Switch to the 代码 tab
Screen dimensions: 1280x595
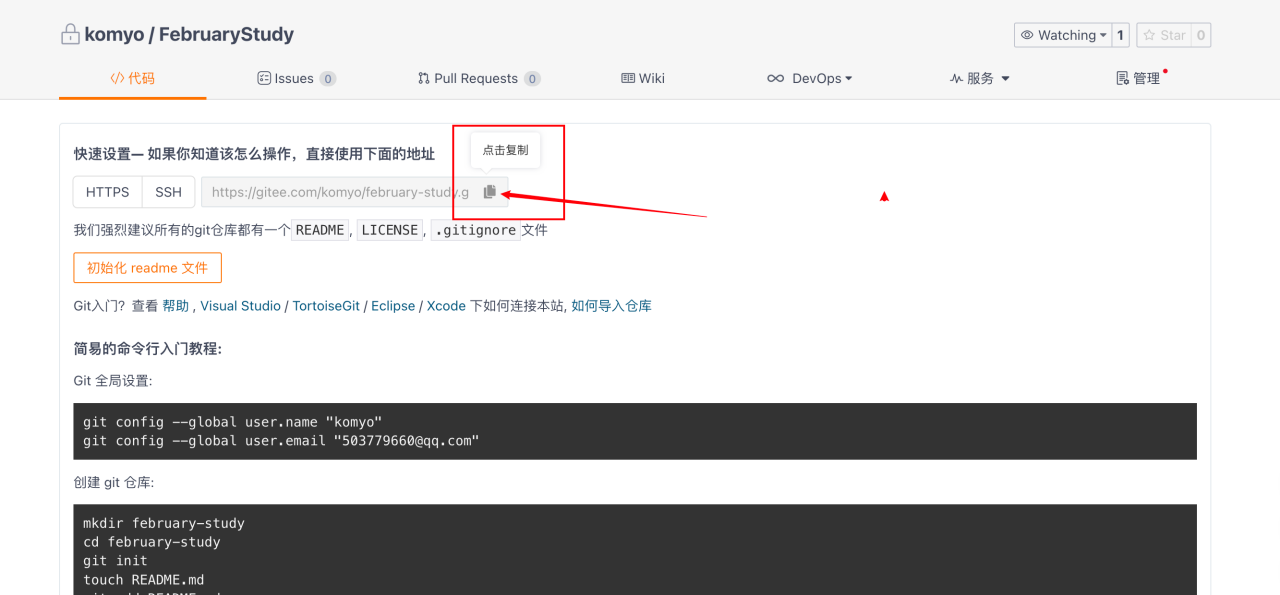pos(133,78)
